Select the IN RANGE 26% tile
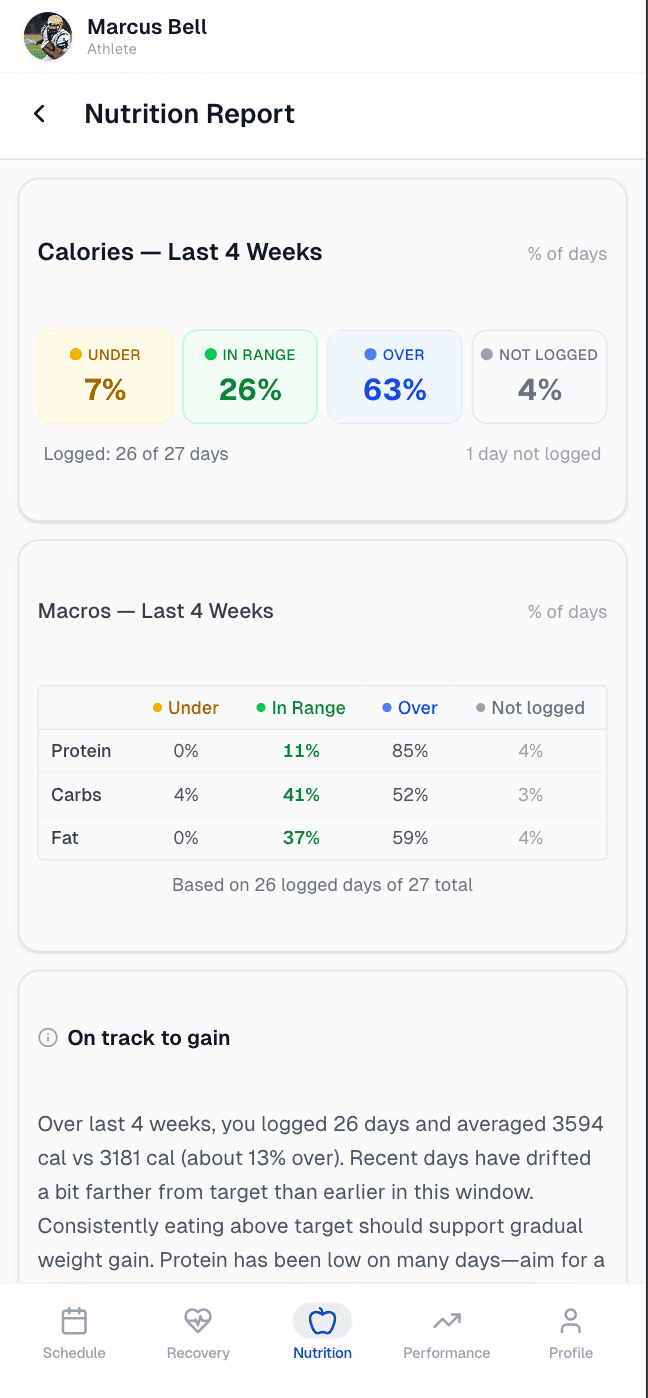The width and height of the screenshot is (648, 1398). pos(250,377)
